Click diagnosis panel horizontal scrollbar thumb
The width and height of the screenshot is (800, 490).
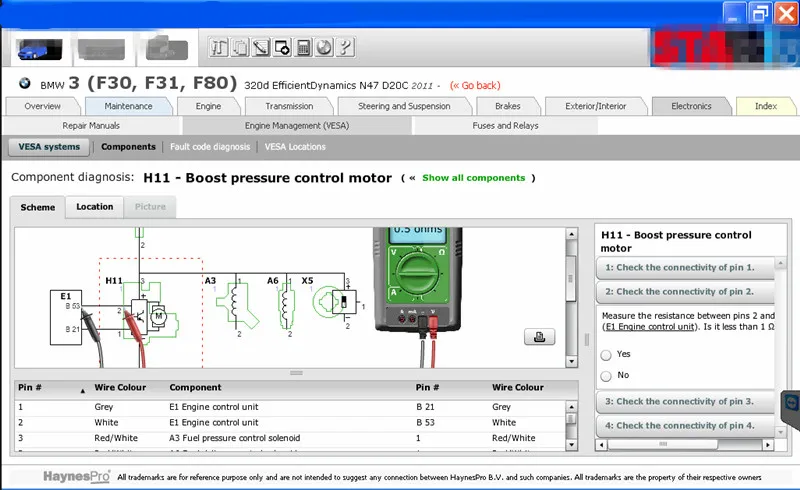[663, 445]
